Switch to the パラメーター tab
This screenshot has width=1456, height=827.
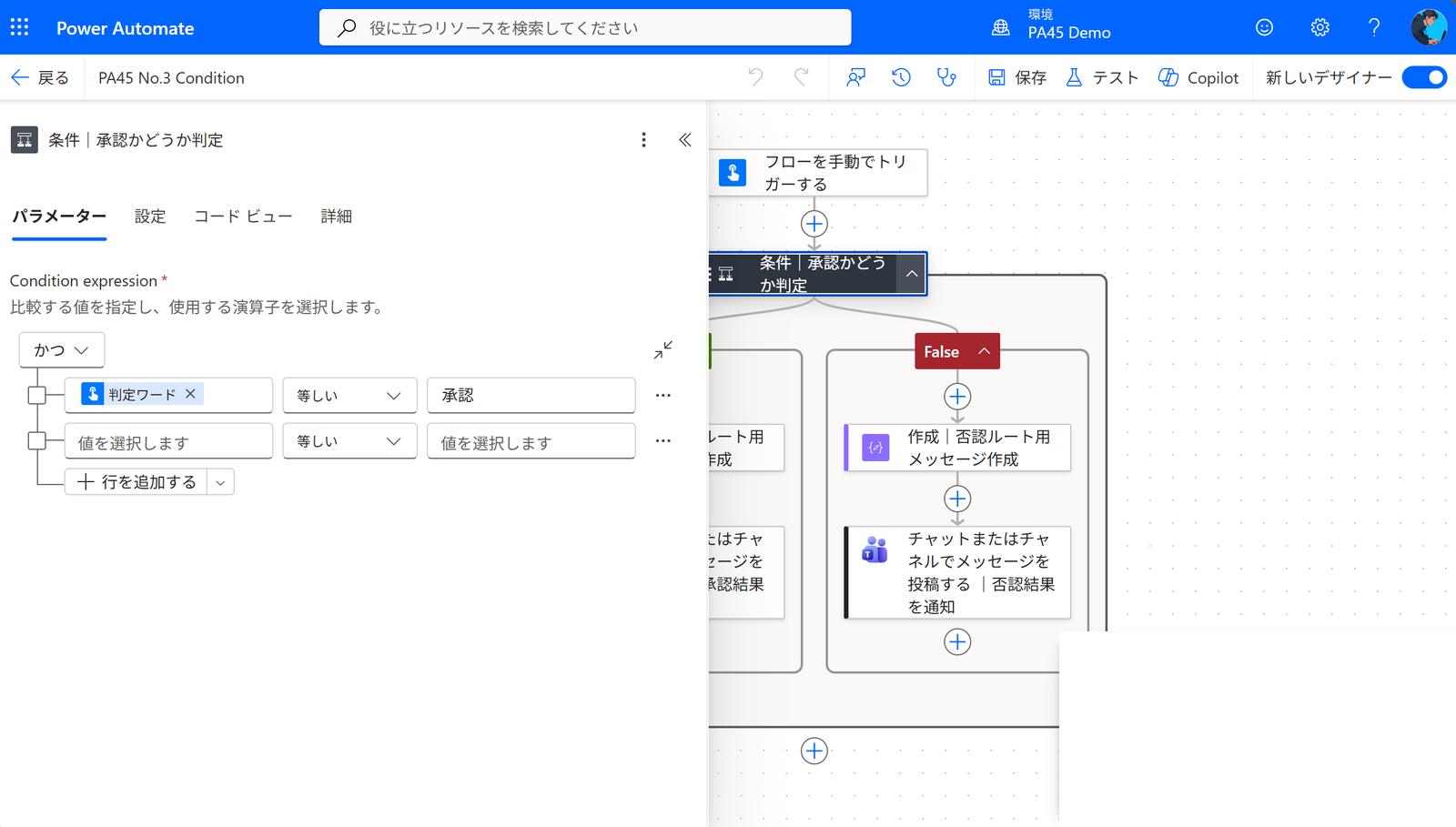(x=59, y=217)
